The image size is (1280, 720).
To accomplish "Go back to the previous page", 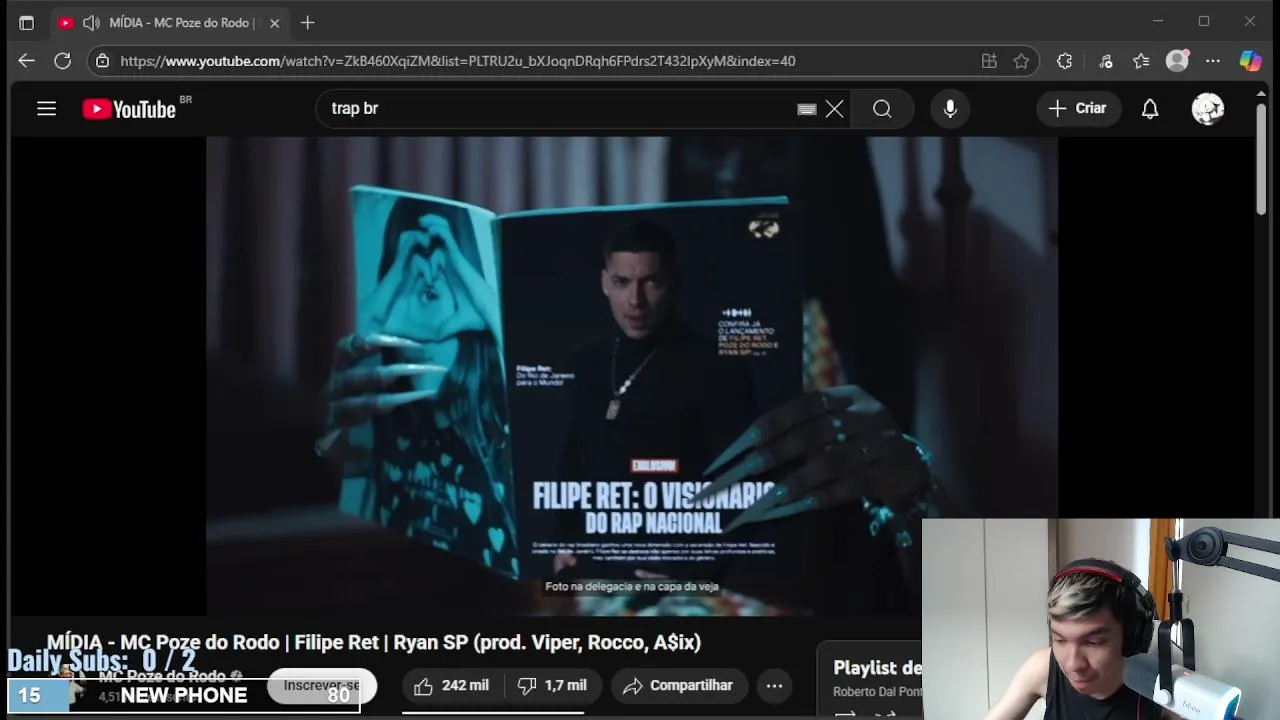I will click(26, 61).
